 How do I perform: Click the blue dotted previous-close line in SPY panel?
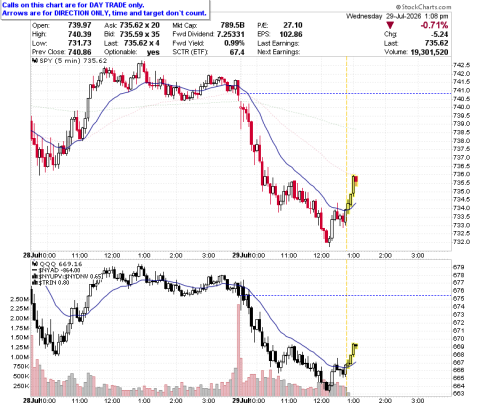point(346,93)
